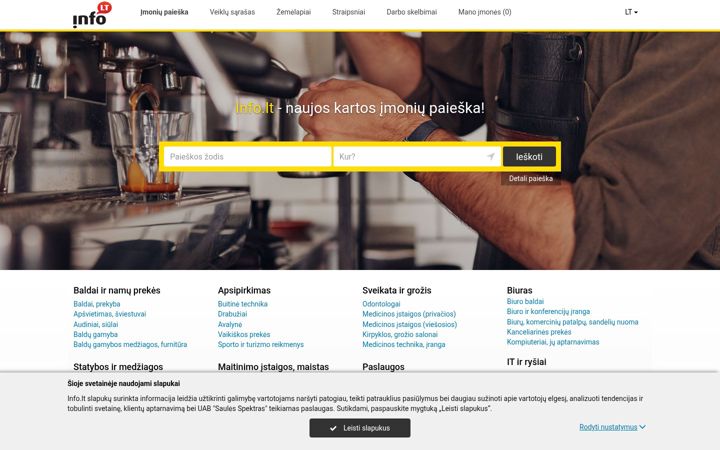Open Drabužiai category link
Screen dimensions: 720x450
pyautogui.click(x=232, y=314)
